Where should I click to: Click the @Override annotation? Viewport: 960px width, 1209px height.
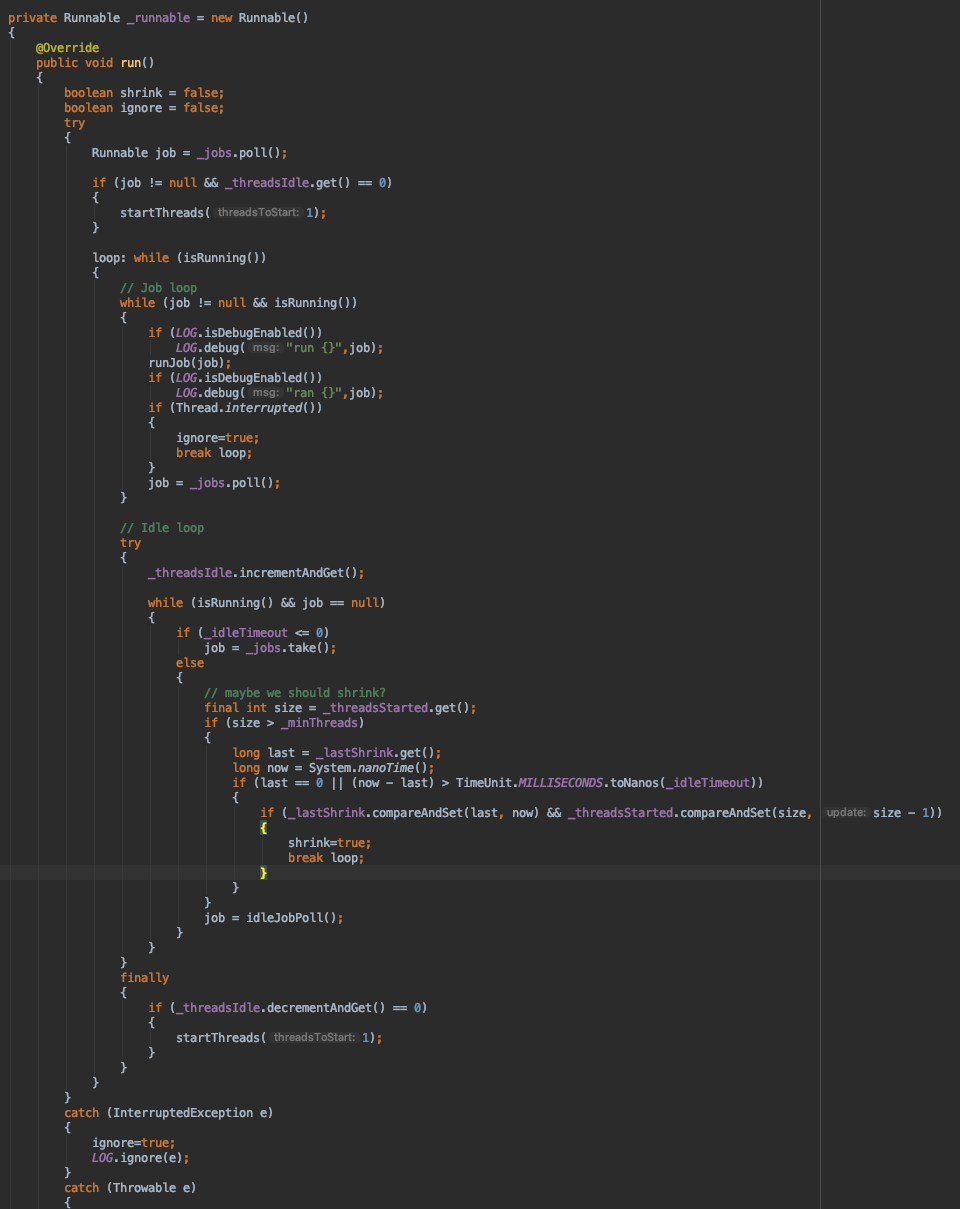click(67, 48)
